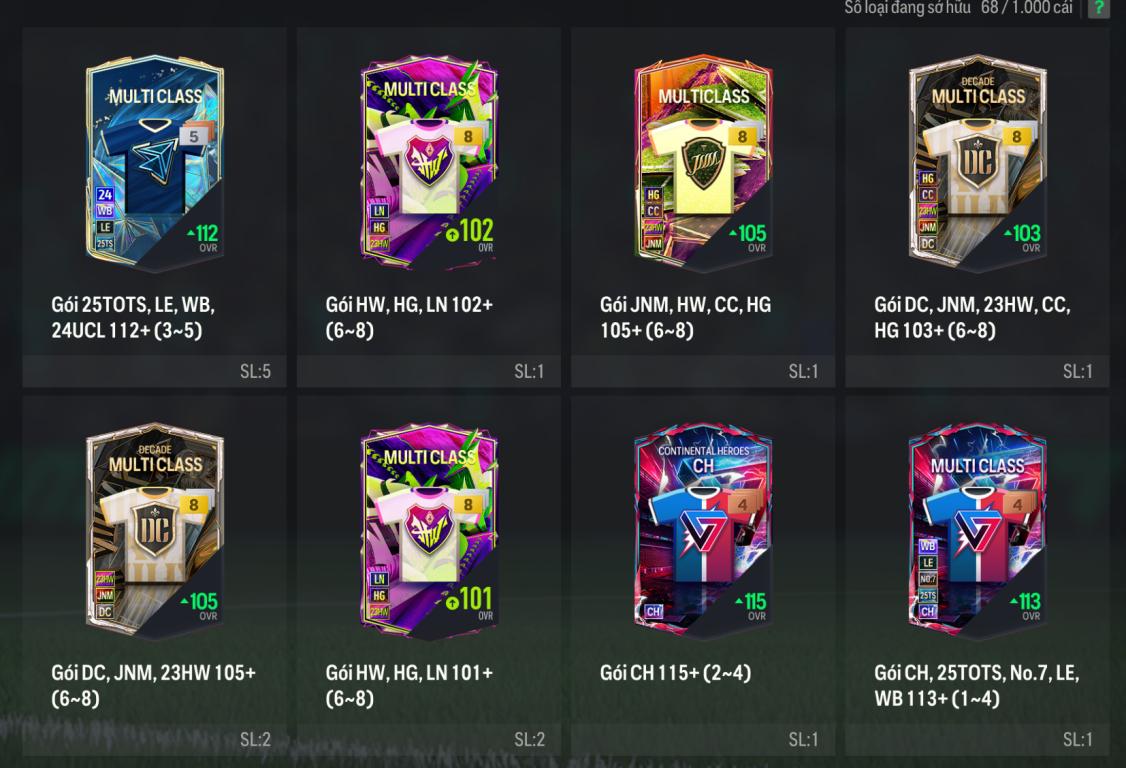The width and height of the screenshot is (1126, 768).
Task: Click the title Gói CH, 25TOTS, No.7, LE, WB 113+
Action: point(977,685)
